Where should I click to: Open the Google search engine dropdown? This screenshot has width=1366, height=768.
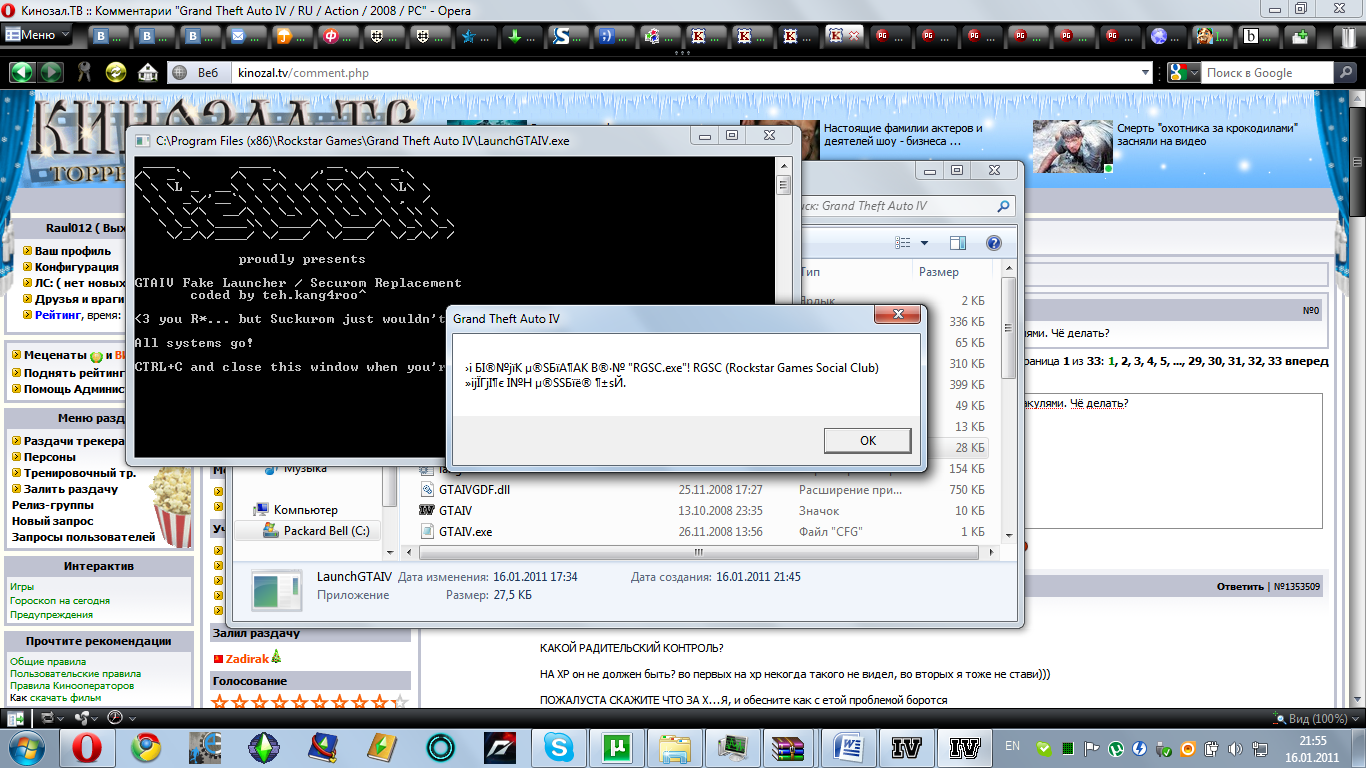pyautogui.click(x=1183, y=73)
